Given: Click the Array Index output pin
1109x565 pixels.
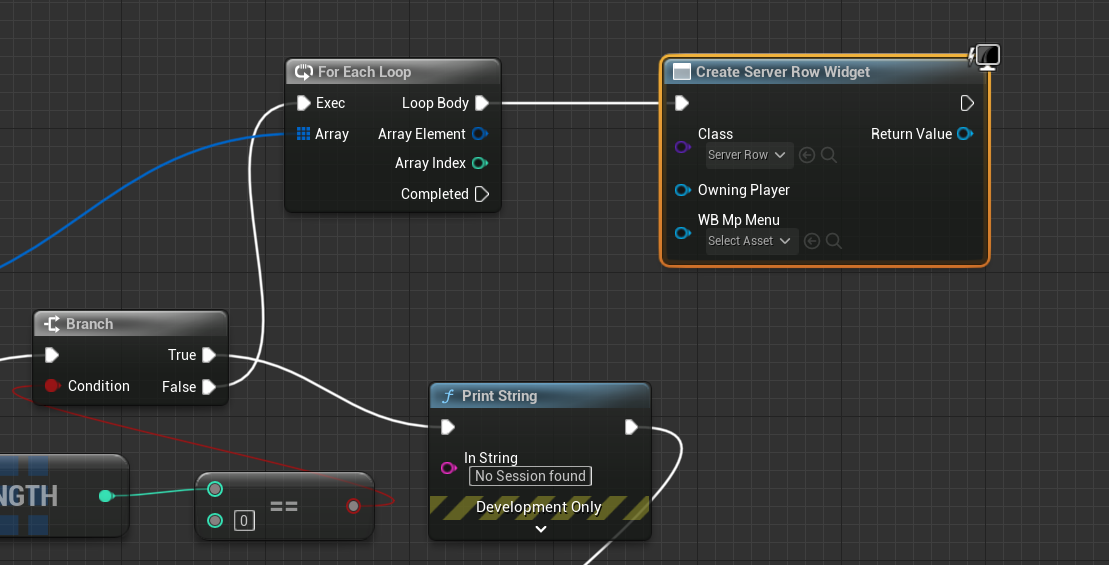Looking at the screenshot, I should click(x=480, y=163).
